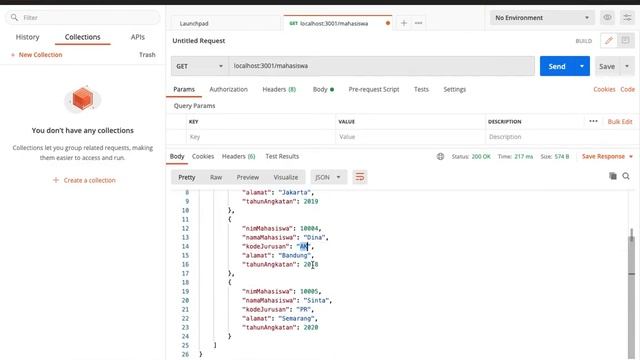Viewport: 640px width, 360px height.
Task: Click the Save button
Action: click(x=607, y=66)
